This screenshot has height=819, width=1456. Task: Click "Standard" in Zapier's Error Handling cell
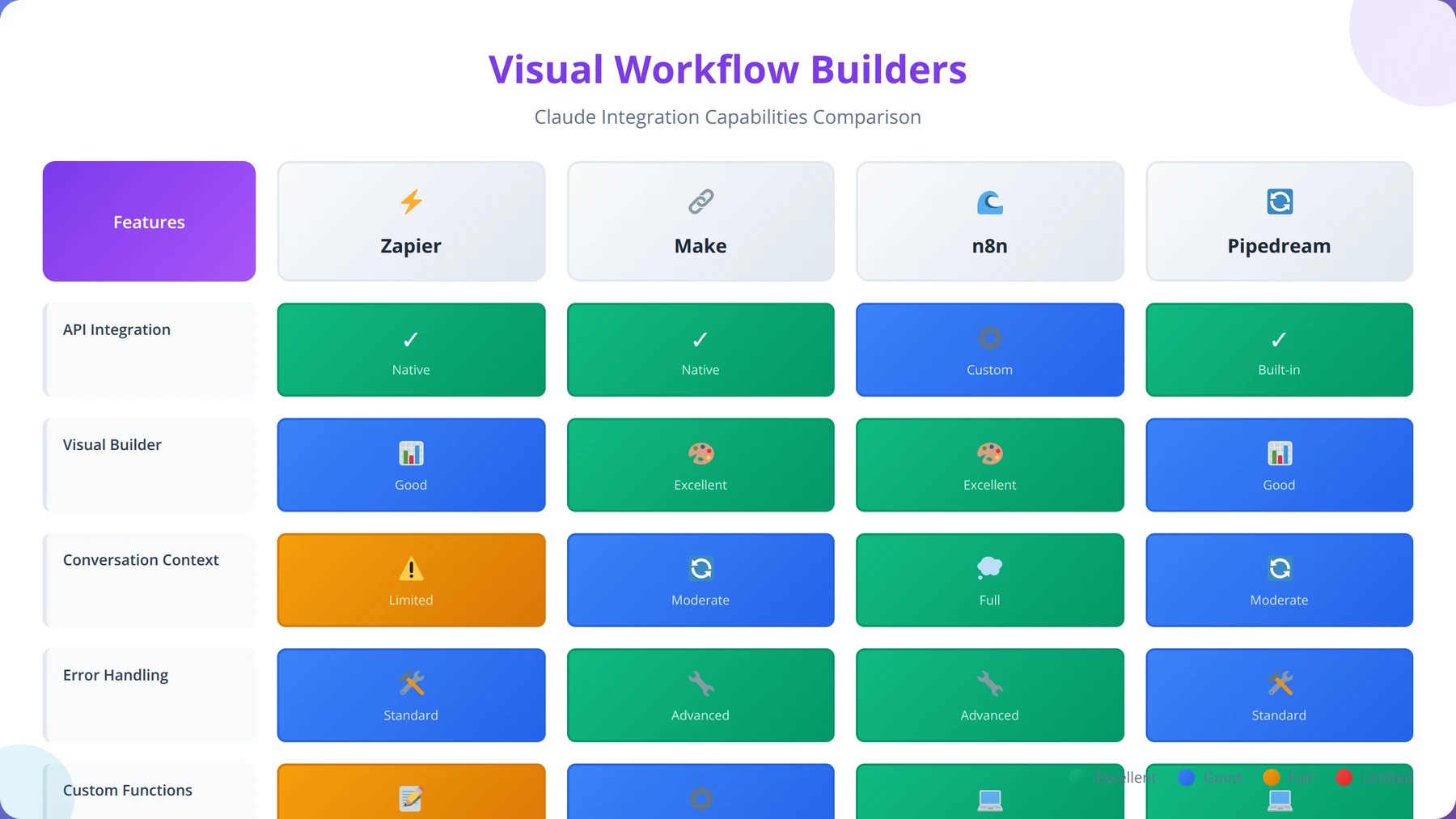coord(411,715)
